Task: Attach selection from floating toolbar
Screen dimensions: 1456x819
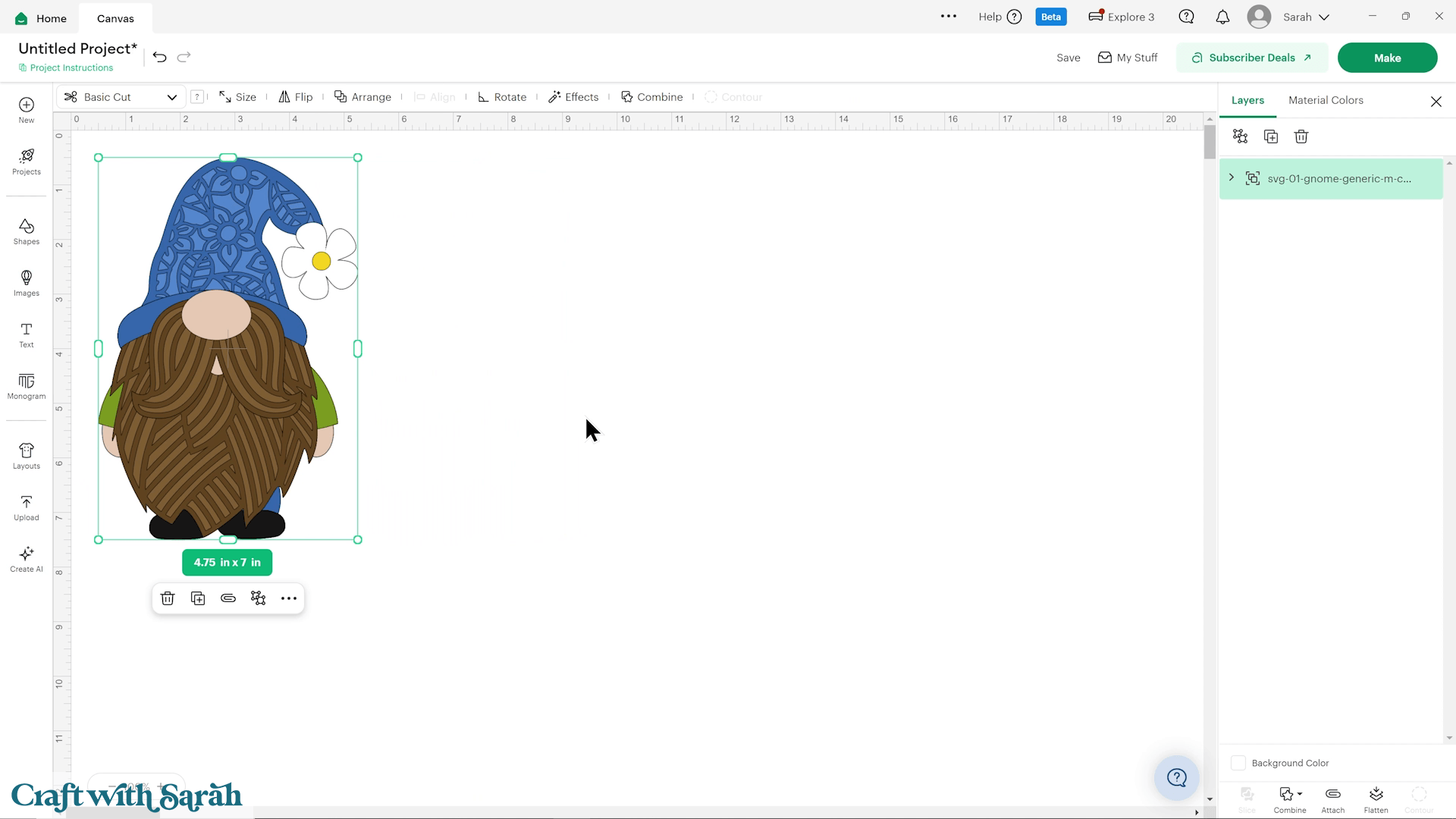Action: (228, 598)
